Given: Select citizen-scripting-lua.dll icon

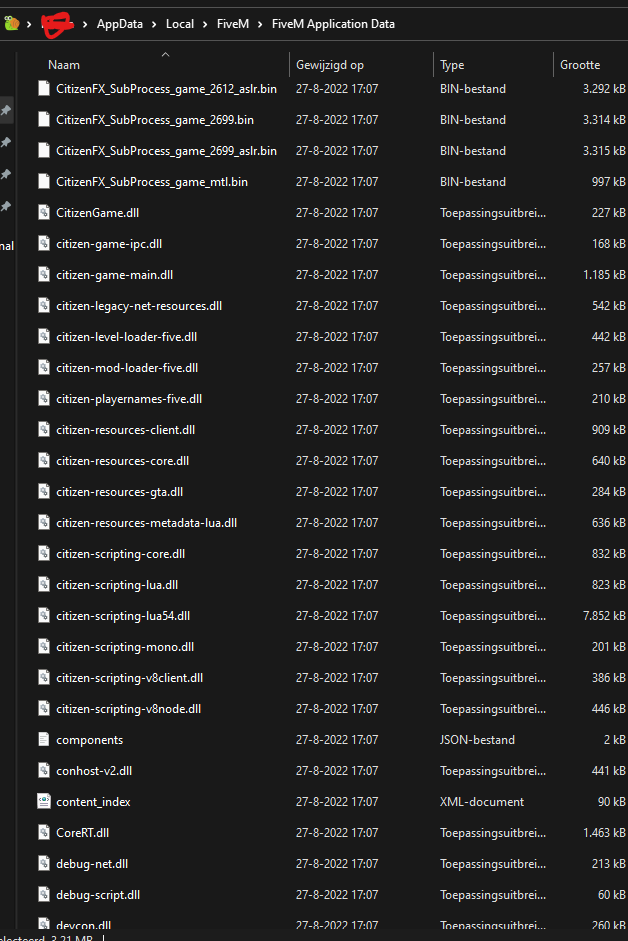Looking at the screenshot, I should pos(44,585).
